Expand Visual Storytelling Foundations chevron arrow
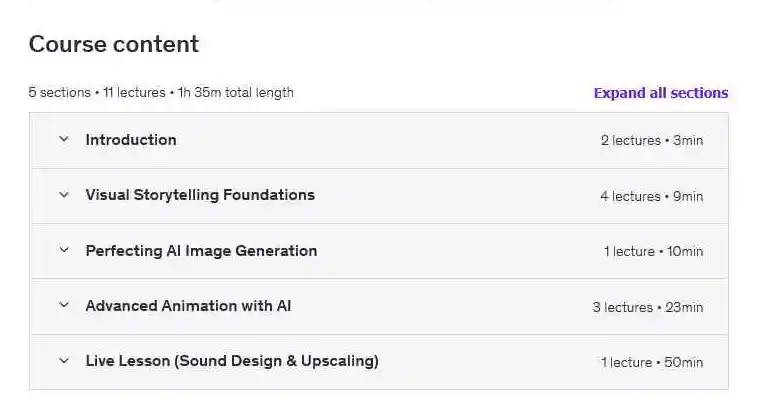 click(64, 195)
